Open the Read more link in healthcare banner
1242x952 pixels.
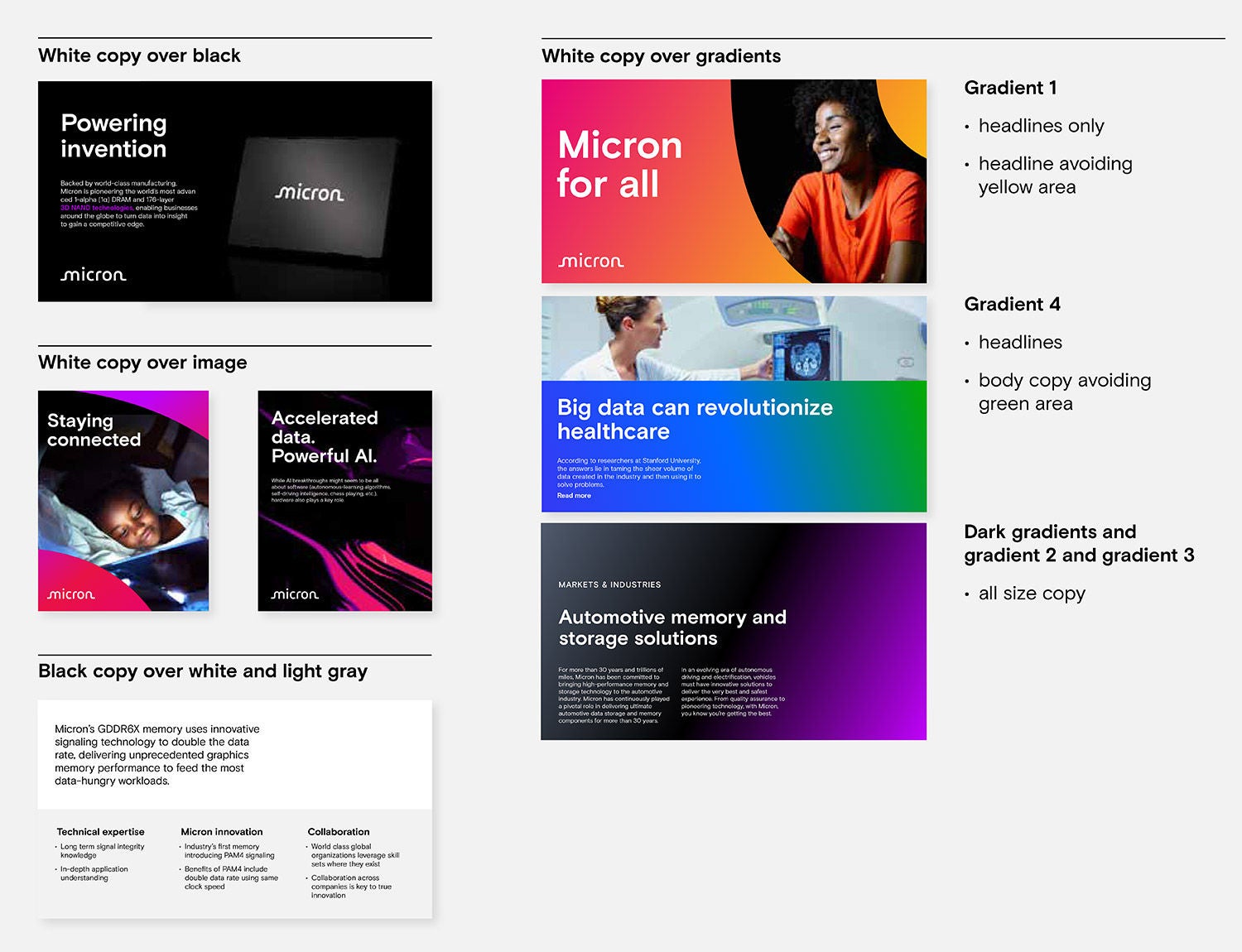[574, 496]
